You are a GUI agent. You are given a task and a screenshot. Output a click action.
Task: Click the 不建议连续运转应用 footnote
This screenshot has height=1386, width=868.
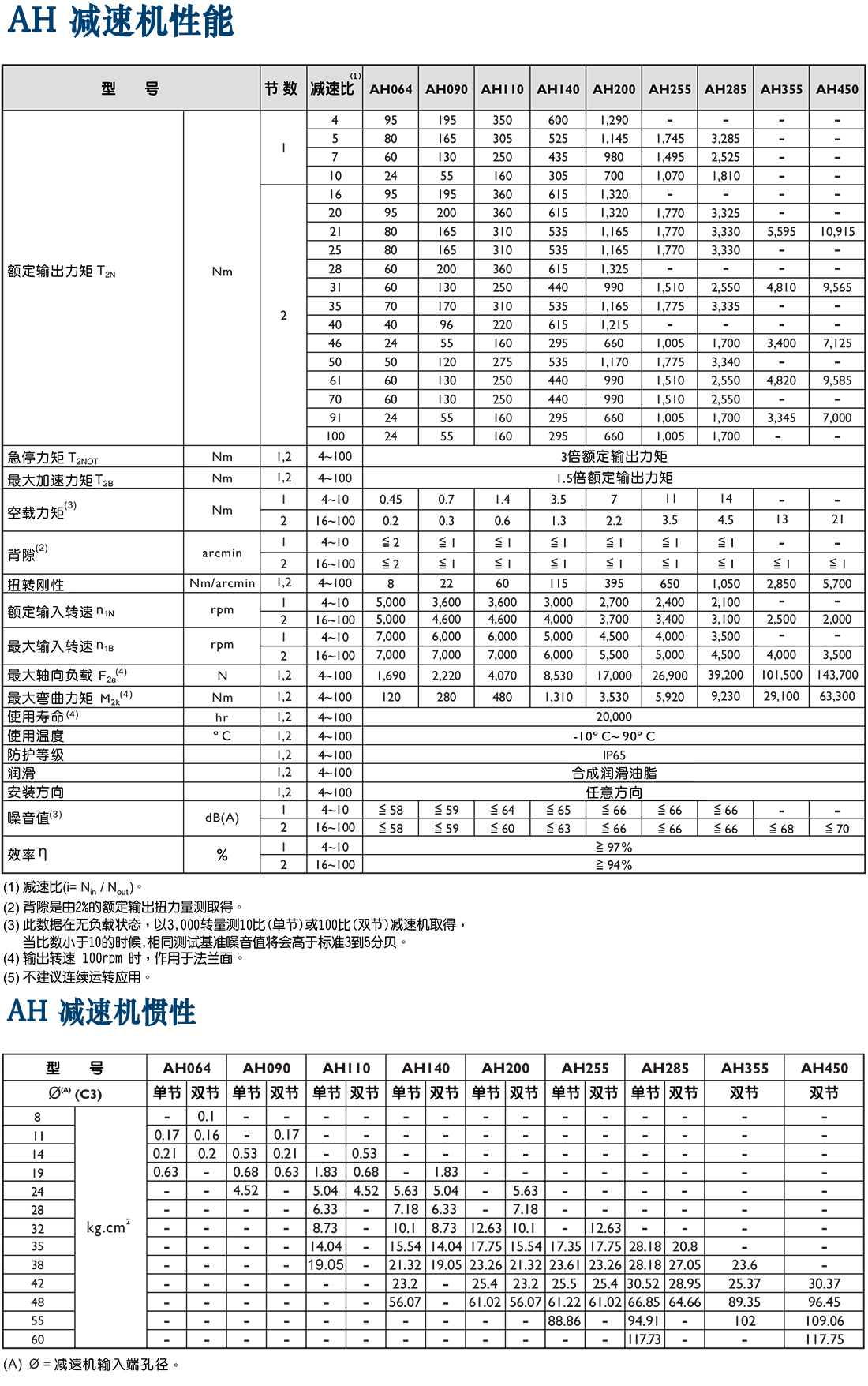[x=82, y=977]
